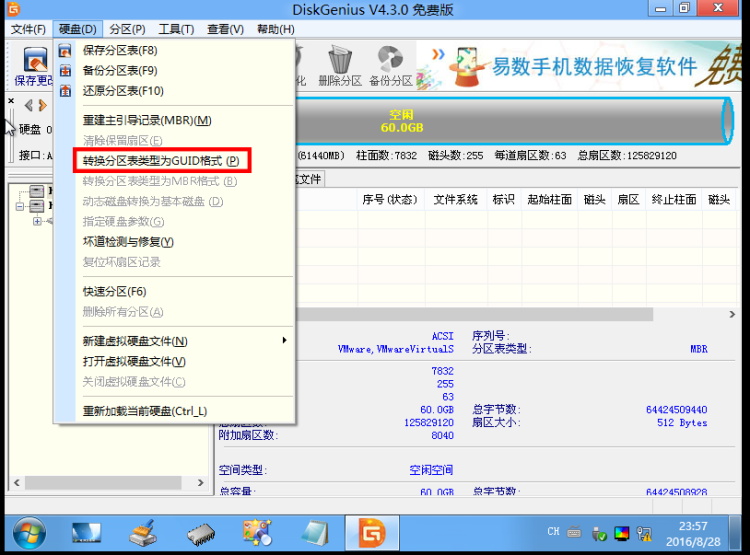Collapse the second disk tree node

click(x=19, y=207)
